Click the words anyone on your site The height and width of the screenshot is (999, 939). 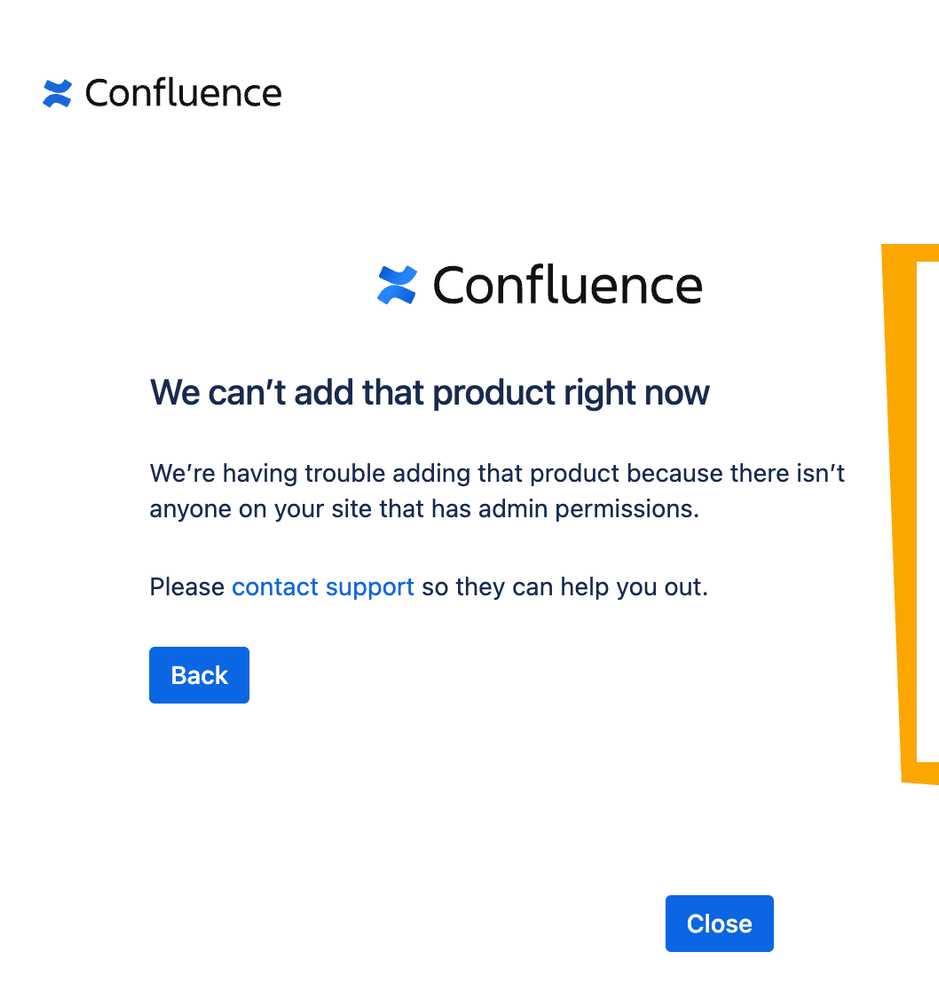261,510
